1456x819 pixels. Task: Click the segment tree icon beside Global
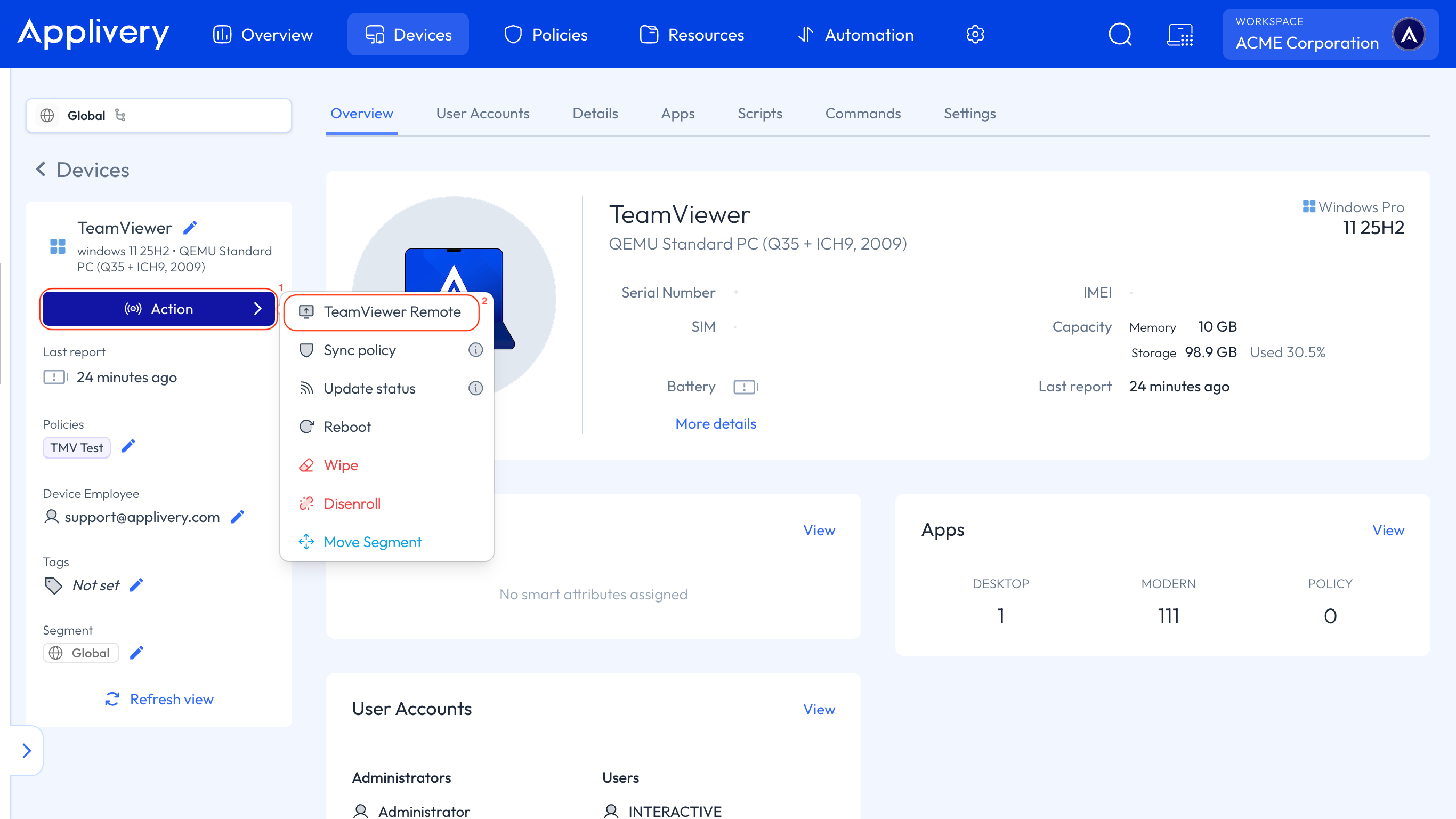[x=120, y=115]
